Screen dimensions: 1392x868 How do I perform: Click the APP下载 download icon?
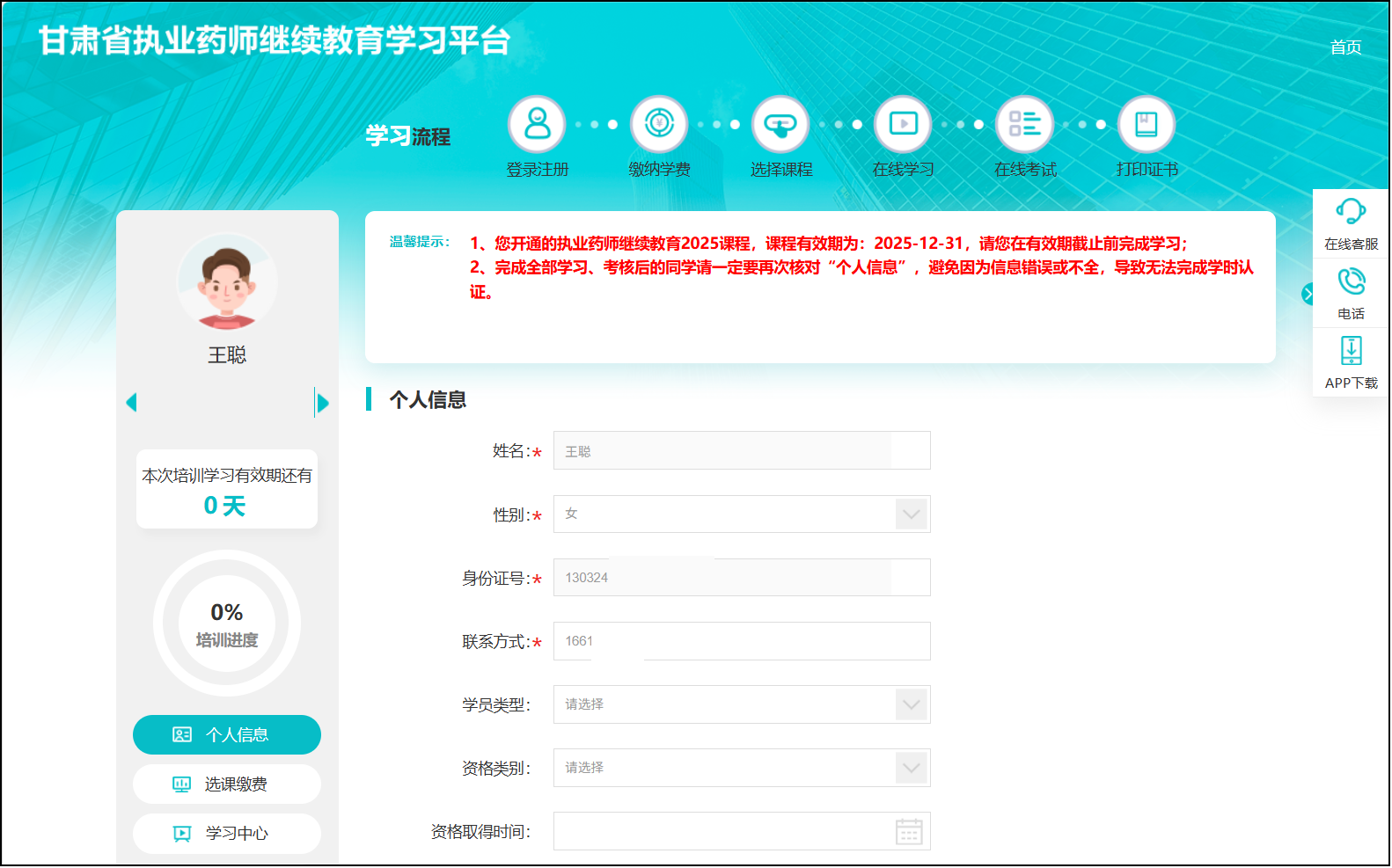pos(1351,351)
